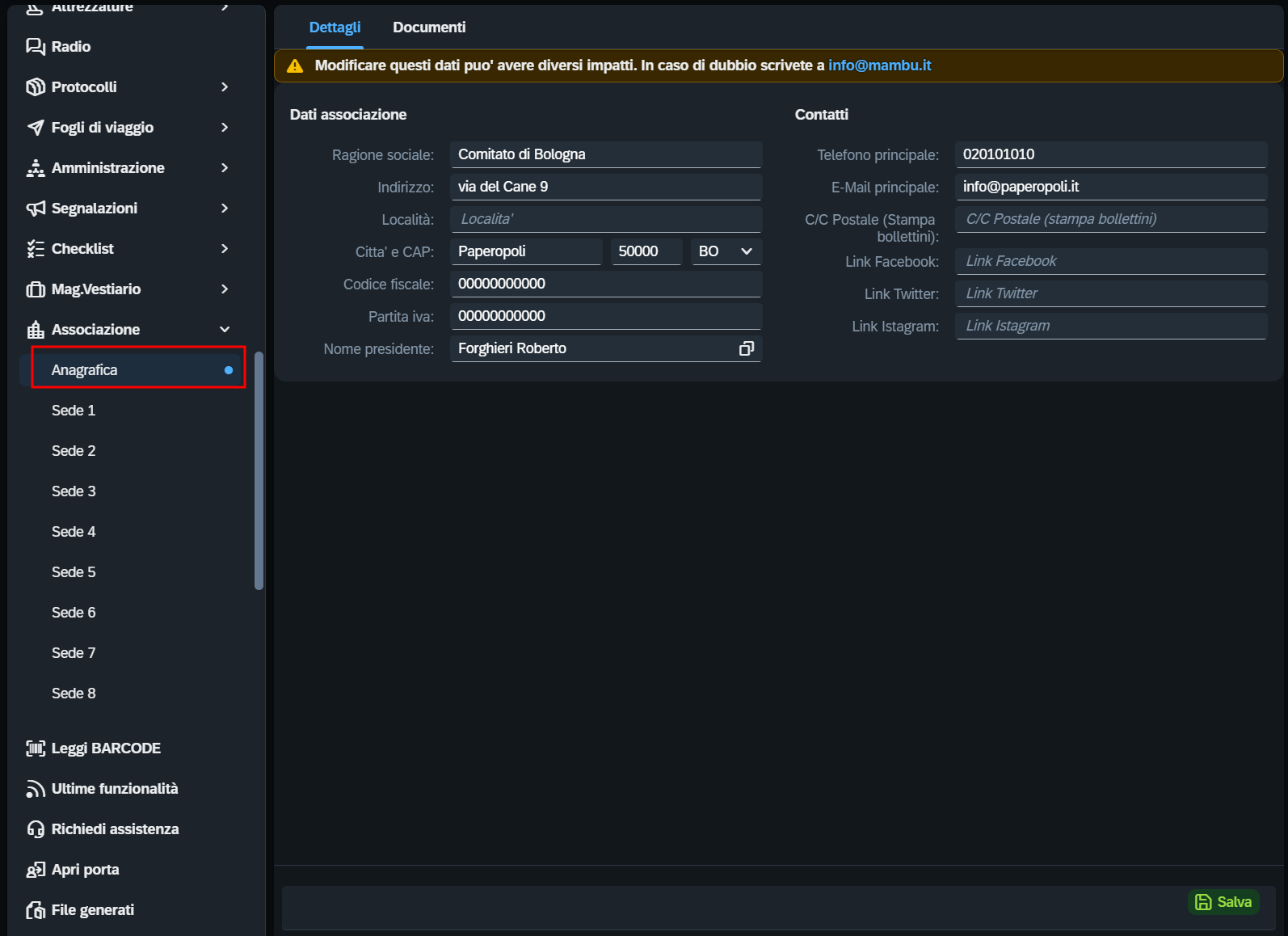Click the Ragione sociale field
The height and width of the screenshot is (936, 1288).
point(606,154)
